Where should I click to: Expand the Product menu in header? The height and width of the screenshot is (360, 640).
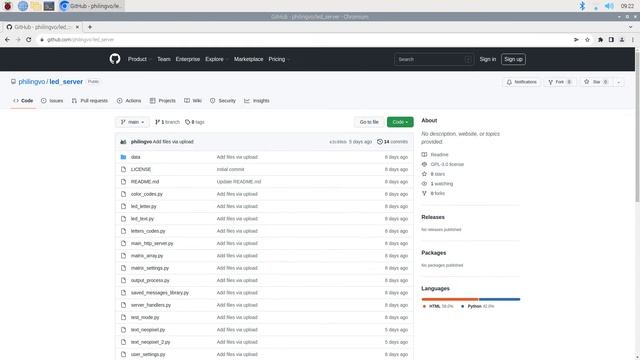(x=140, y=59)
